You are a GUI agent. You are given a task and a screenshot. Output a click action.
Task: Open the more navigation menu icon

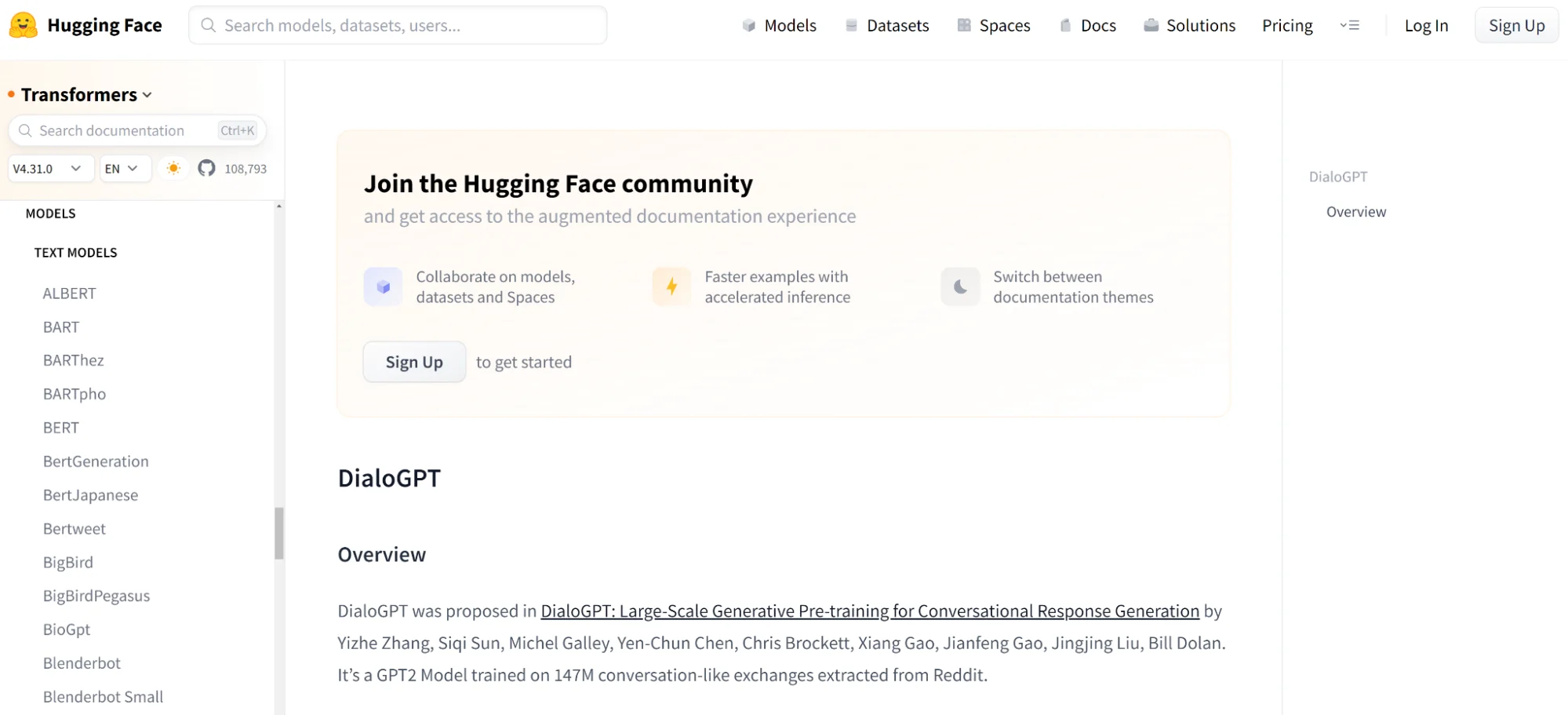point(1349,25)
